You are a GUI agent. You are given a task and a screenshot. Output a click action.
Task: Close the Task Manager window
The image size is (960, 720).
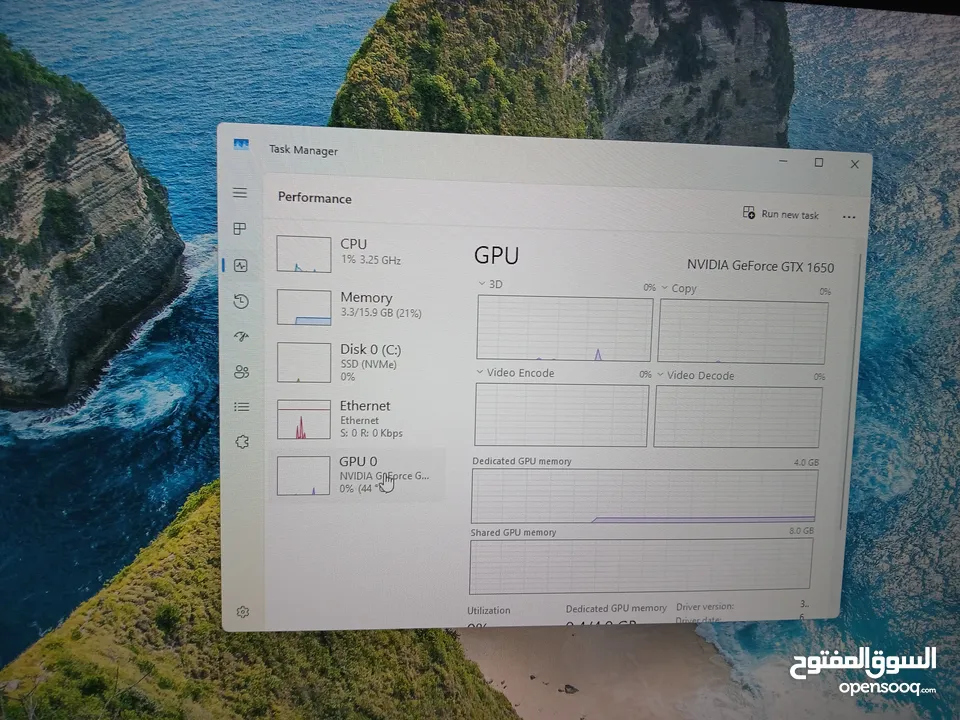pos(855,164)
